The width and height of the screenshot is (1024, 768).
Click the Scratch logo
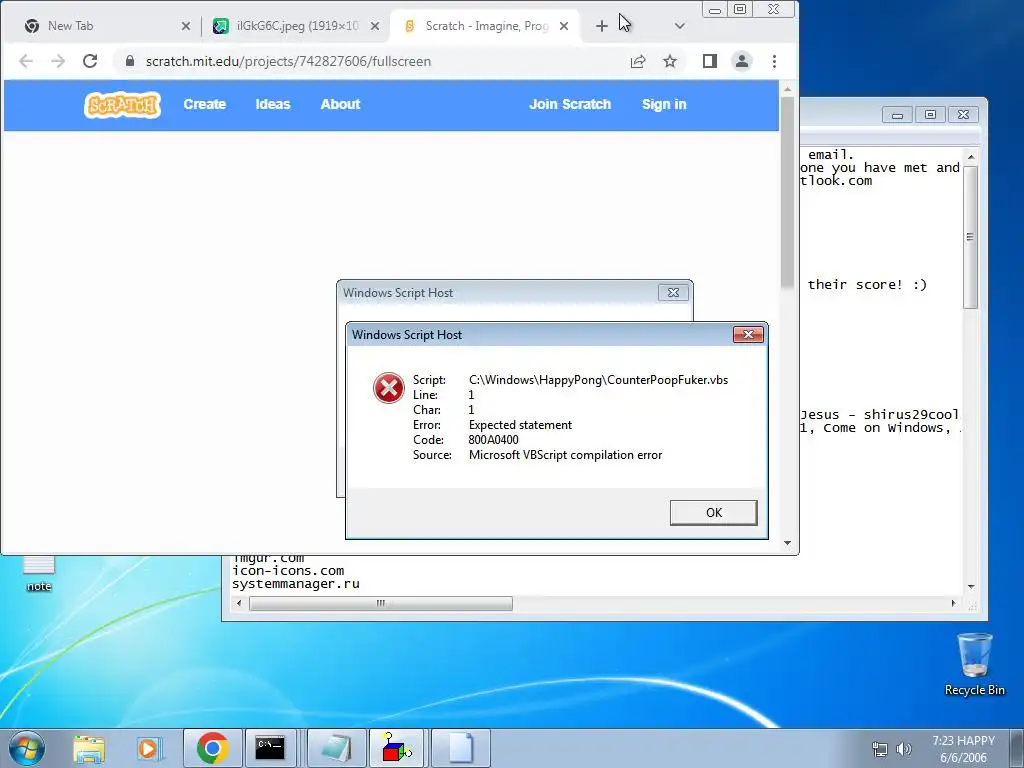[123, 104]
